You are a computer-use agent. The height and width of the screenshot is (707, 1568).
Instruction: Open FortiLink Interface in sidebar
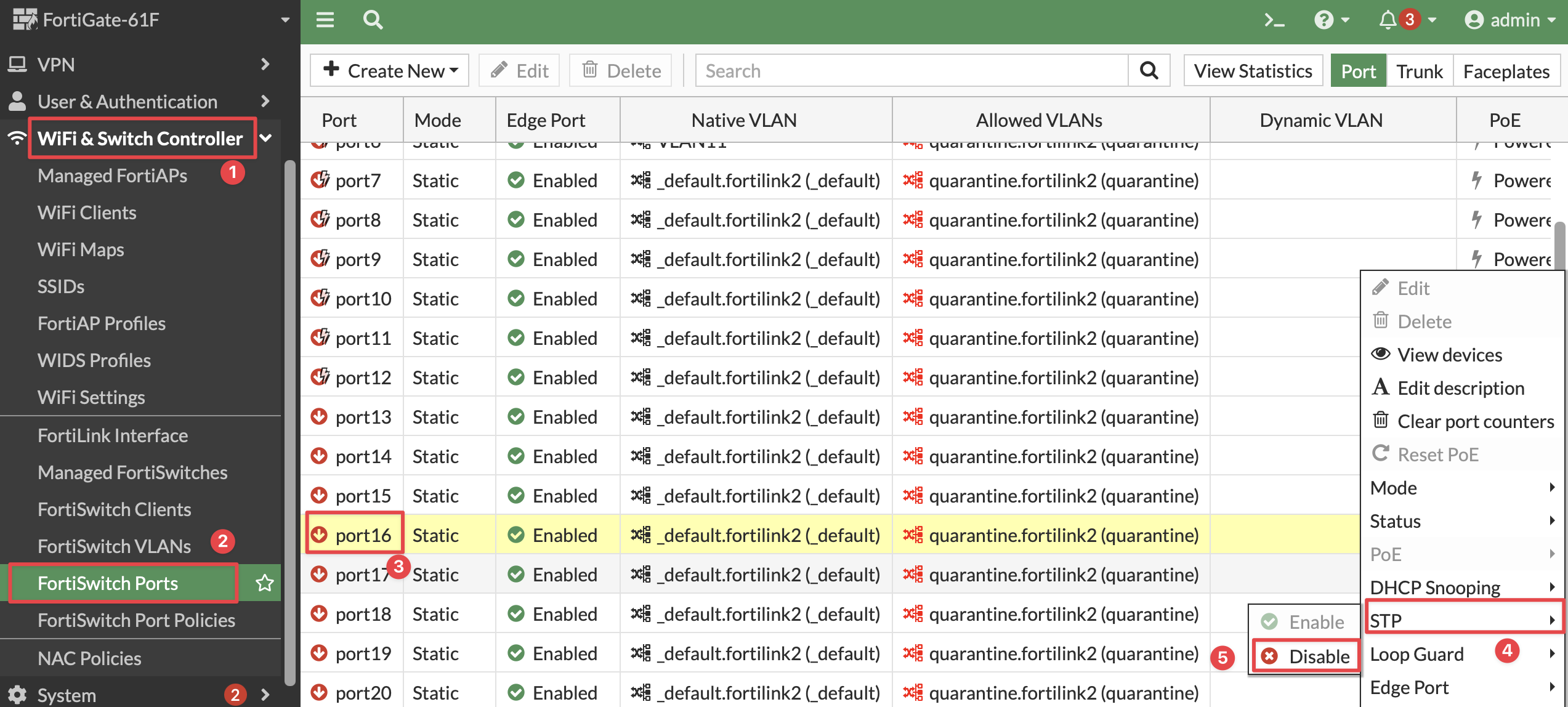click(x=113, y=435)
